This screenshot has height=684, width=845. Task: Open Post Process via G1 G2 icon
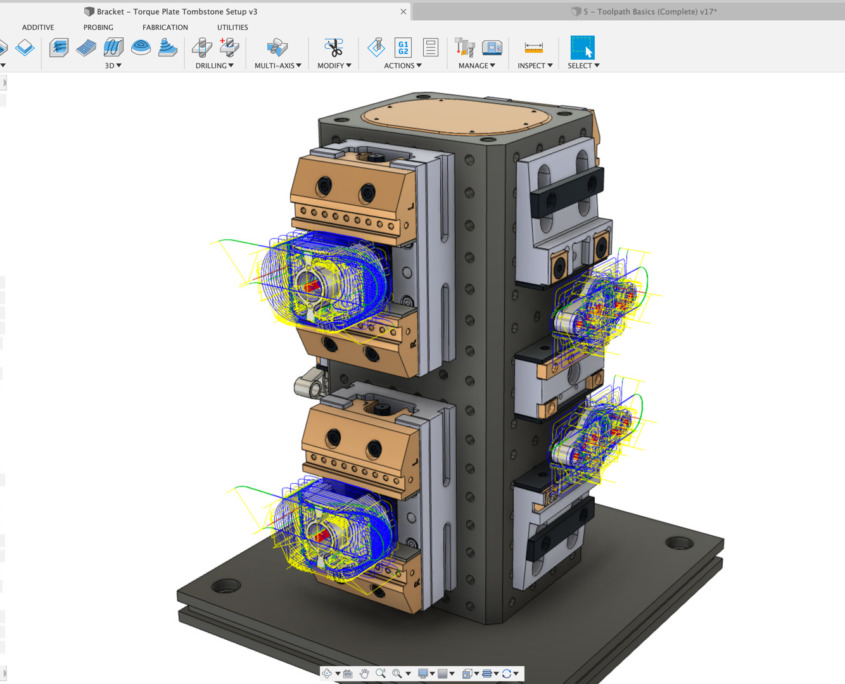403,47
